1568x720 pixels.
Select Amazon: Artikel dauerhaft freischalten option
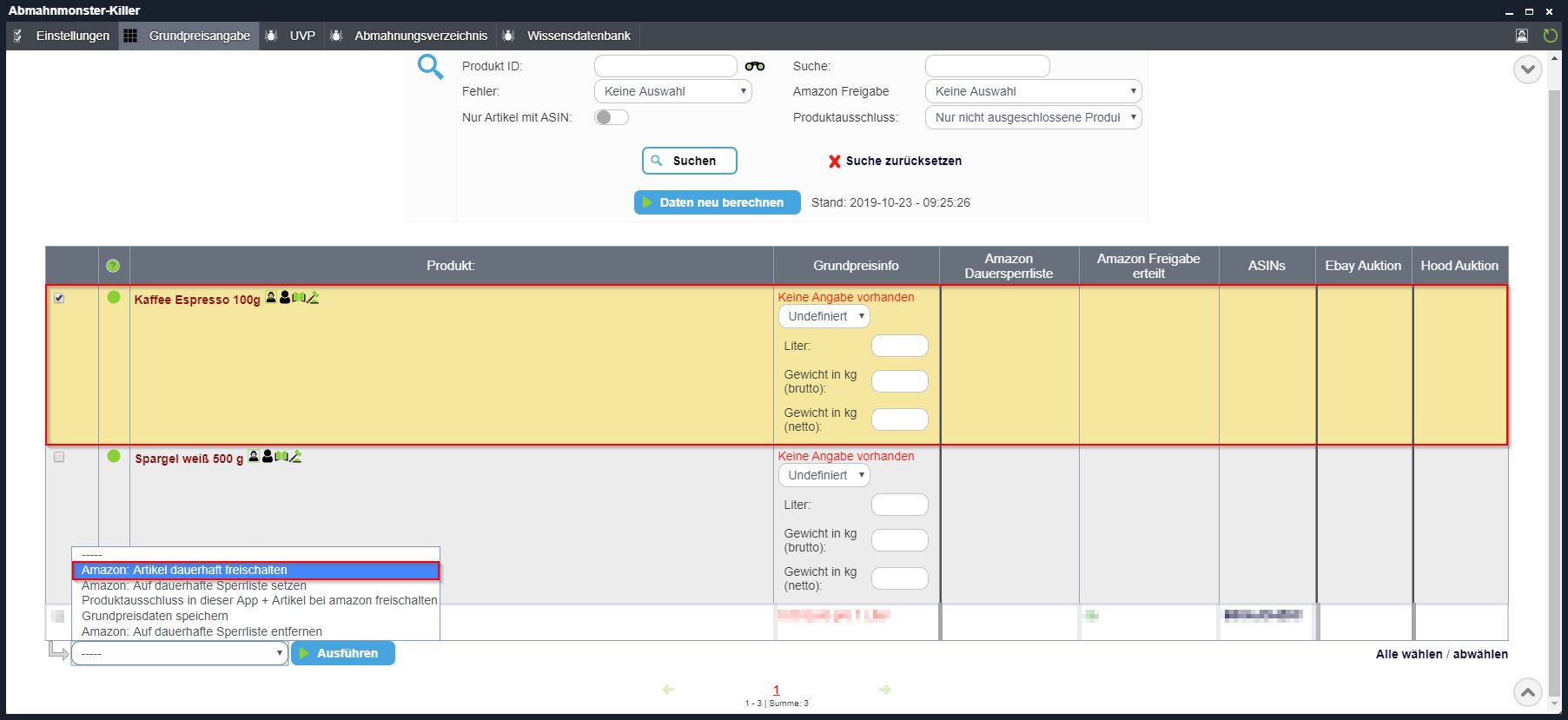[255, 571]
